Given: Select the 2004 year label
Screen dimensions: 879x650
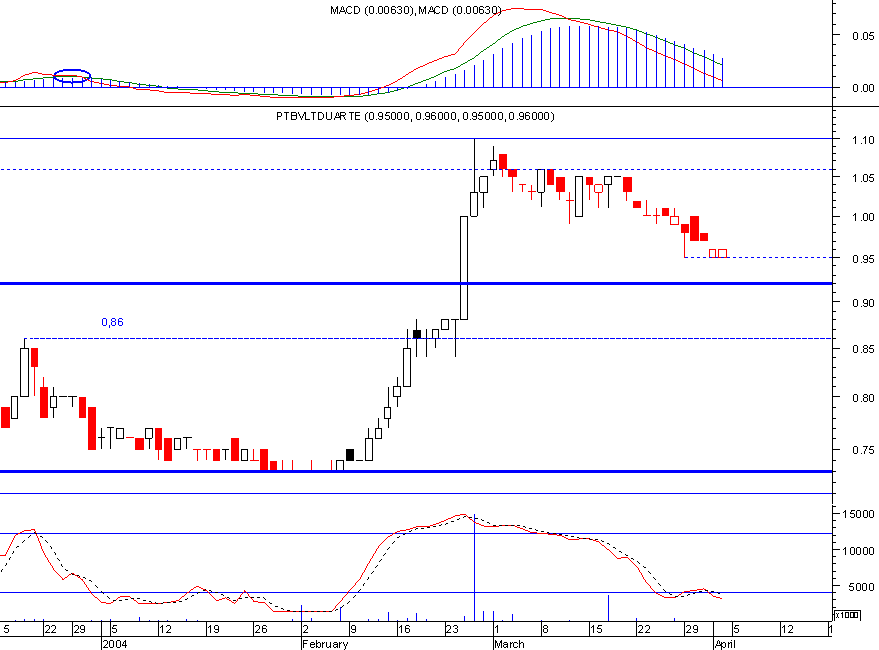Looking at the screenshot, I should [x=115, y=644].
